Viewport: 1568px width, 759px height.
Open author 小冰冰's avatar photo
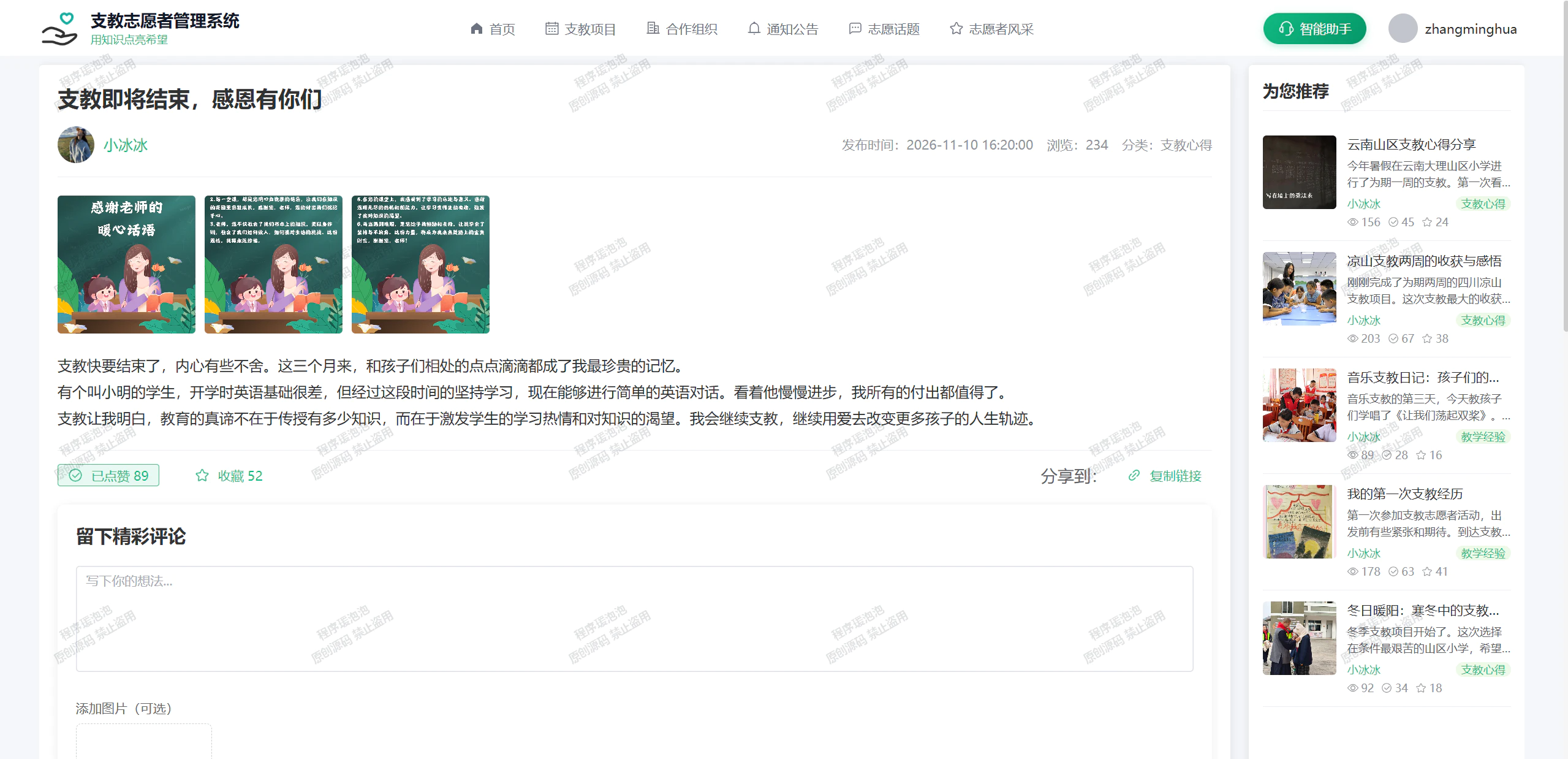click(x=76, y=145)
